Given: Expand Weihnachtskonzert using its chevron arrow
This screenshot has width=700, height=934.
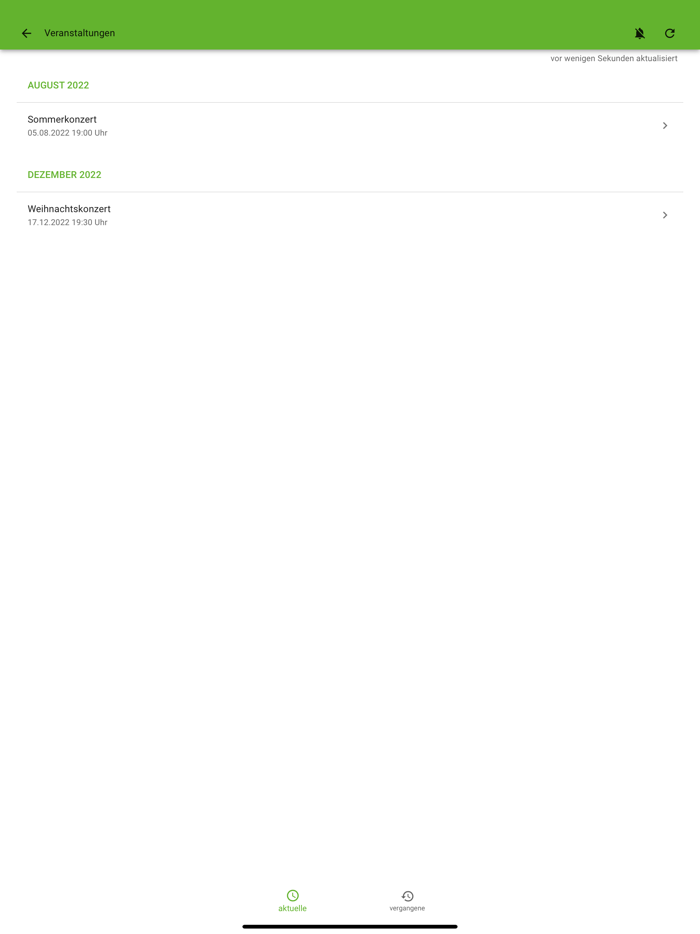Looking at the screenshot, I should [665, 215].
